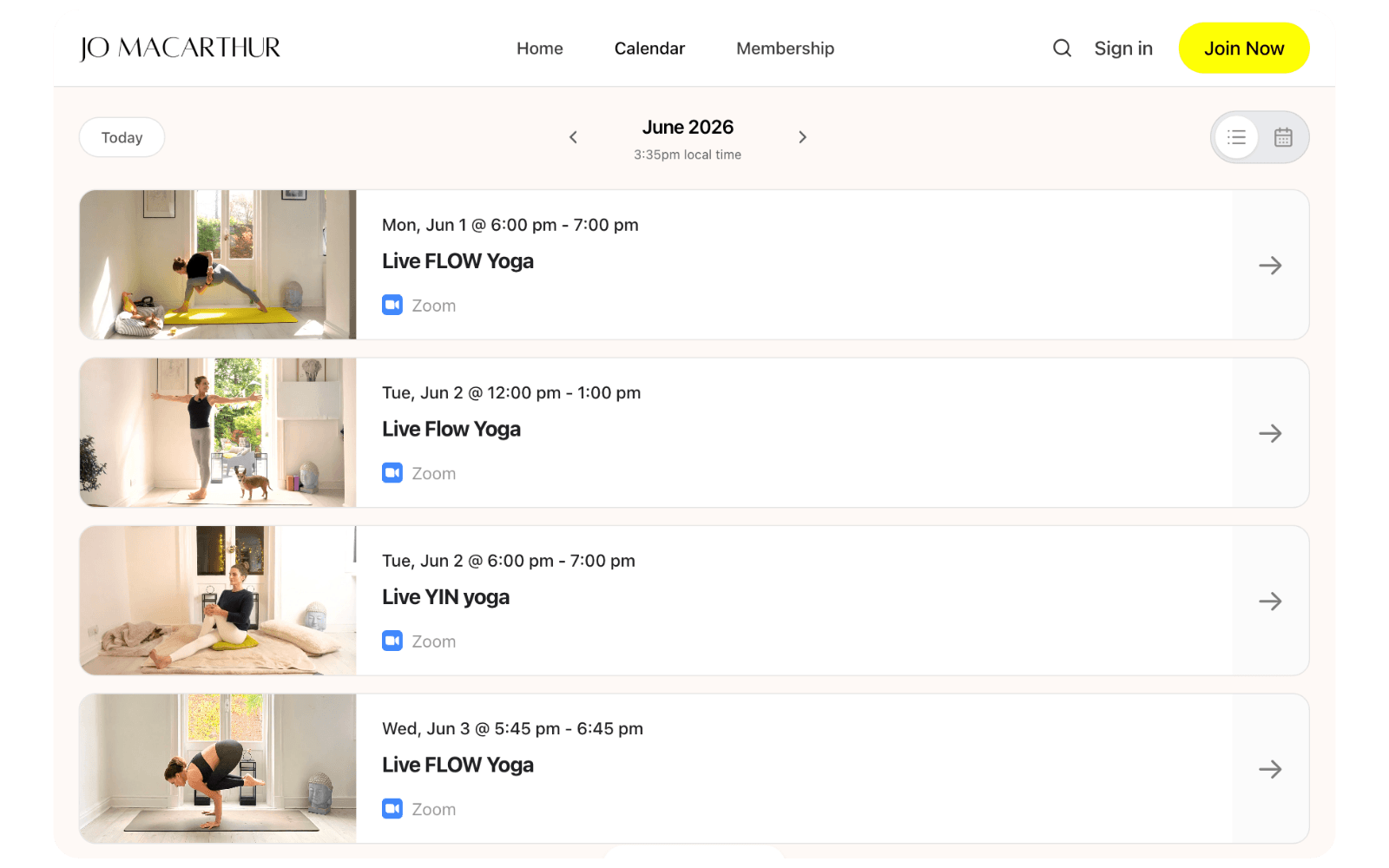Screen dimensions: 1389x868
Task: Open thumbnail of Wed, Jun 3 crow pose
Action: [x=218, y=768]
